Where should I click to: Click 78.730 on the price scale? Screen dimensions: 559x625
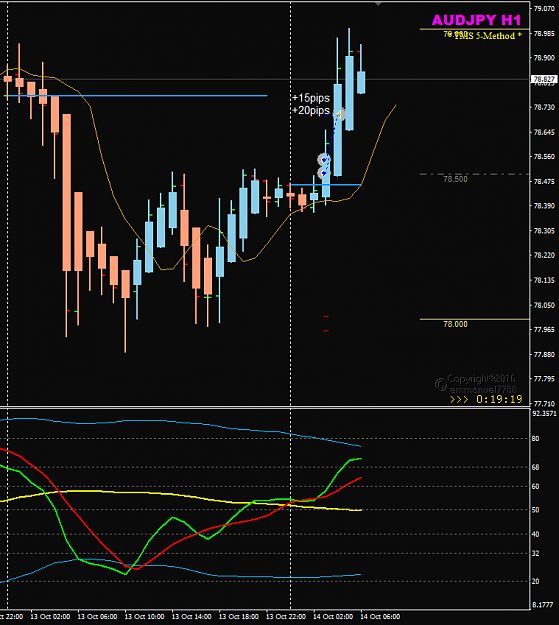pos(544,107)
